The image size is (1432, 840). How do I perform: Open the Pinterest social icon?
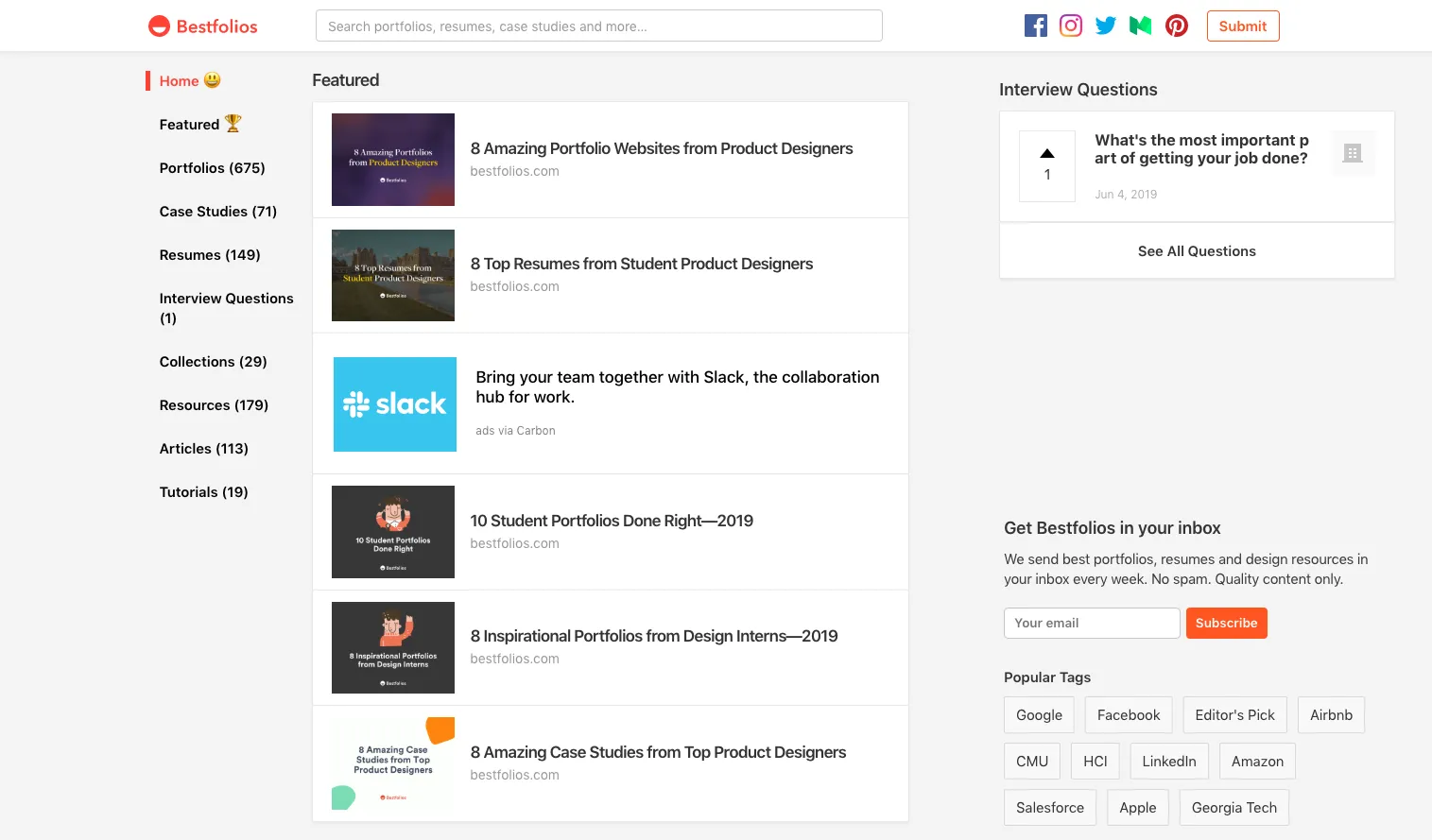point(1177,26)
